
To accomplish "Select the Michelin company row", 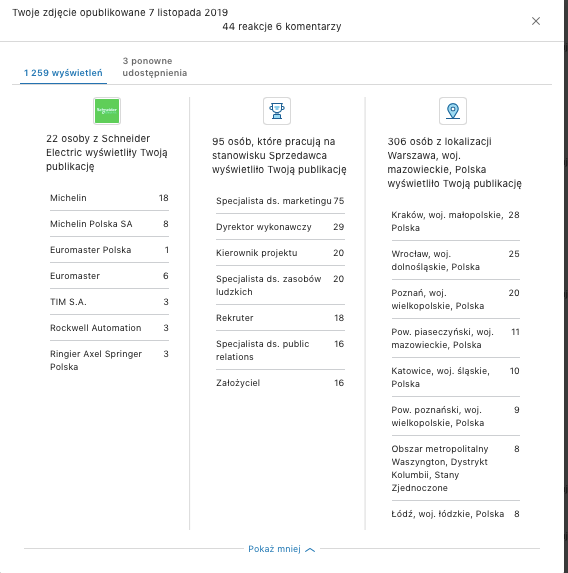I will point(109,198).
